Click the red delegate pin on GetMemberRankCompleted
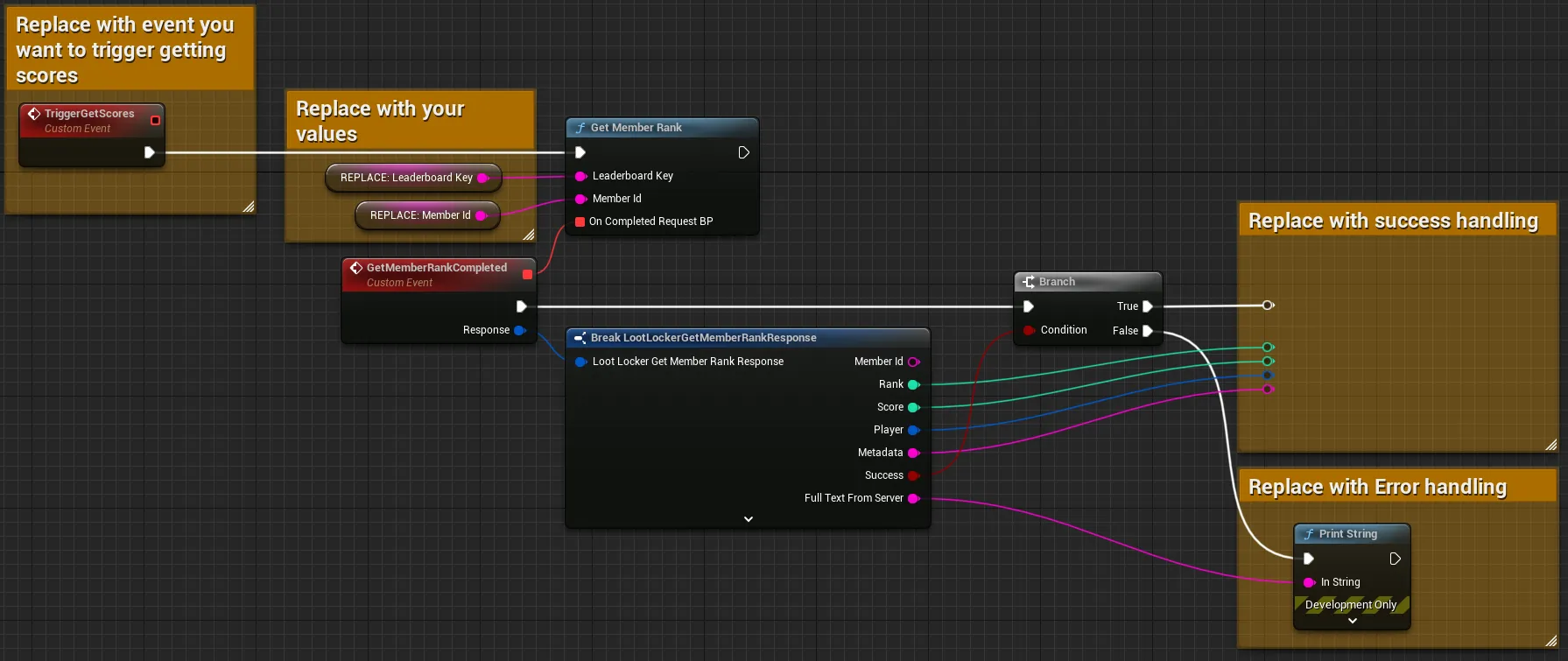1568x661 pixels. pyautogui.click(x=527, y=275)
